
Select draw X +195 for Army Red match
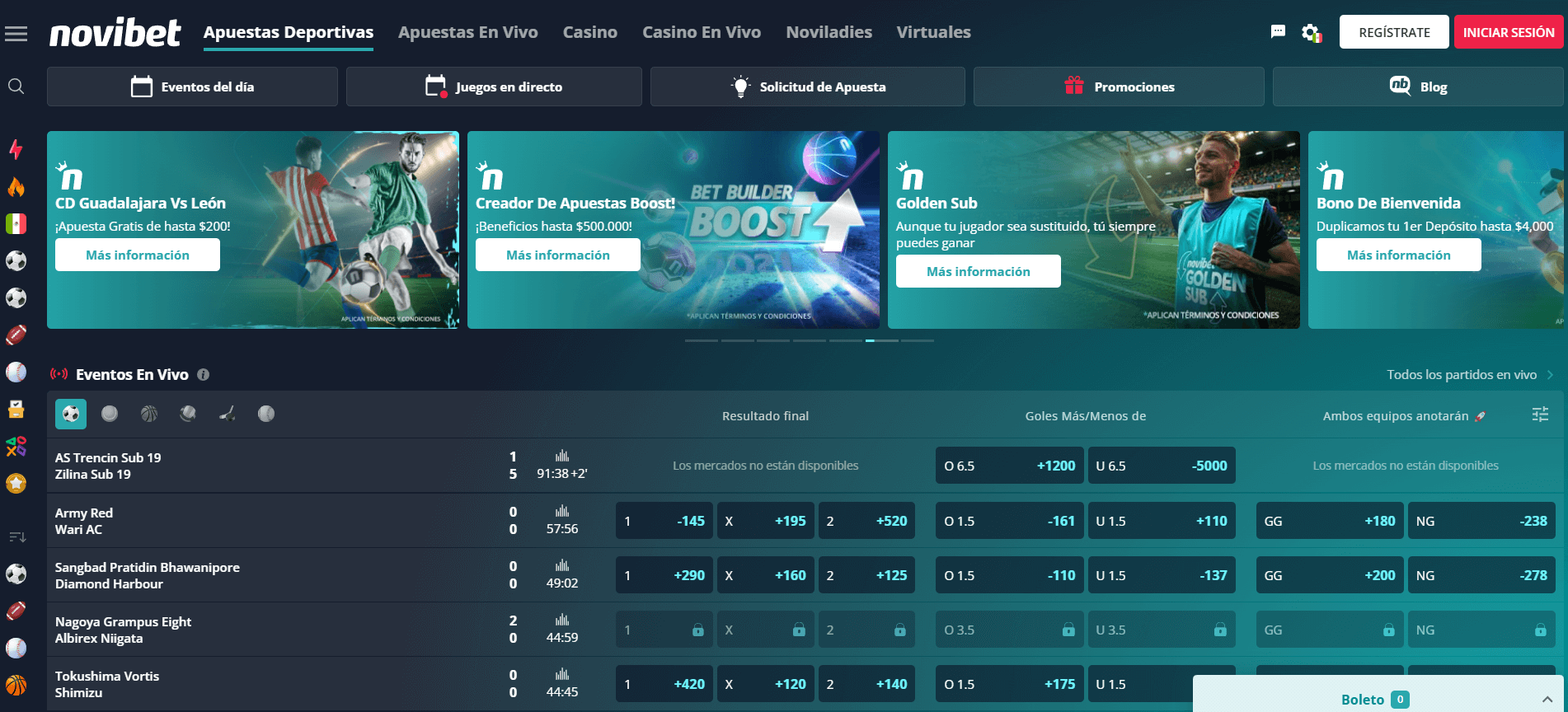click(766, 521)
